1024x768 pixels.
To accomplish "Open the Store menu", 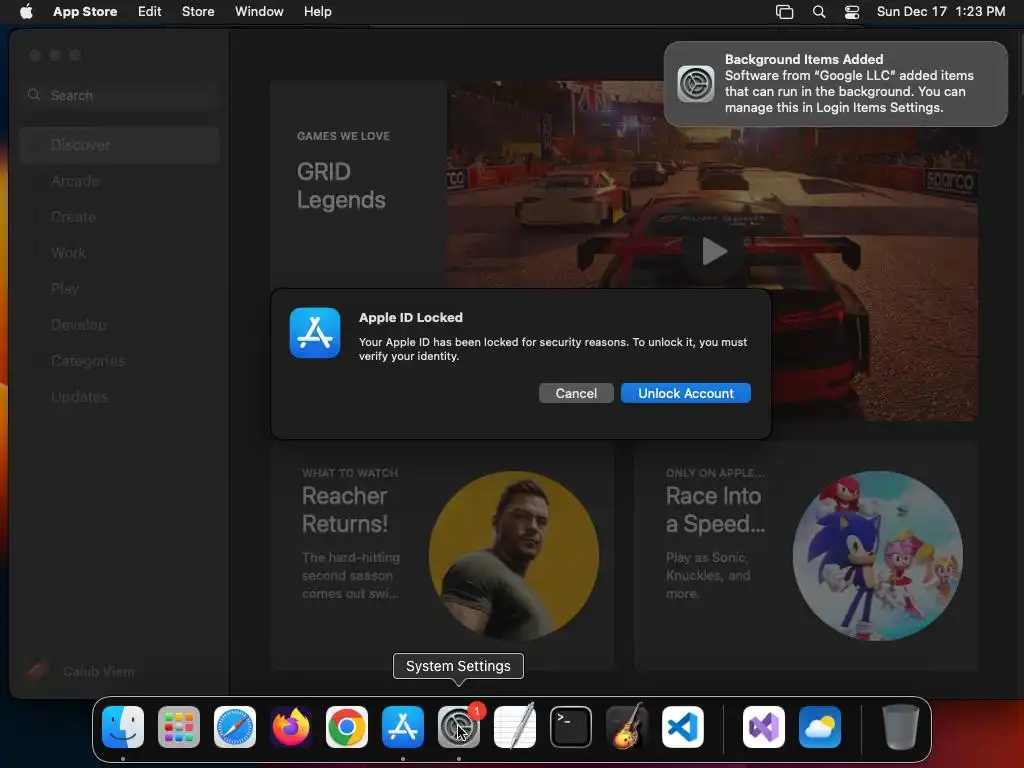I will [198, 11].
